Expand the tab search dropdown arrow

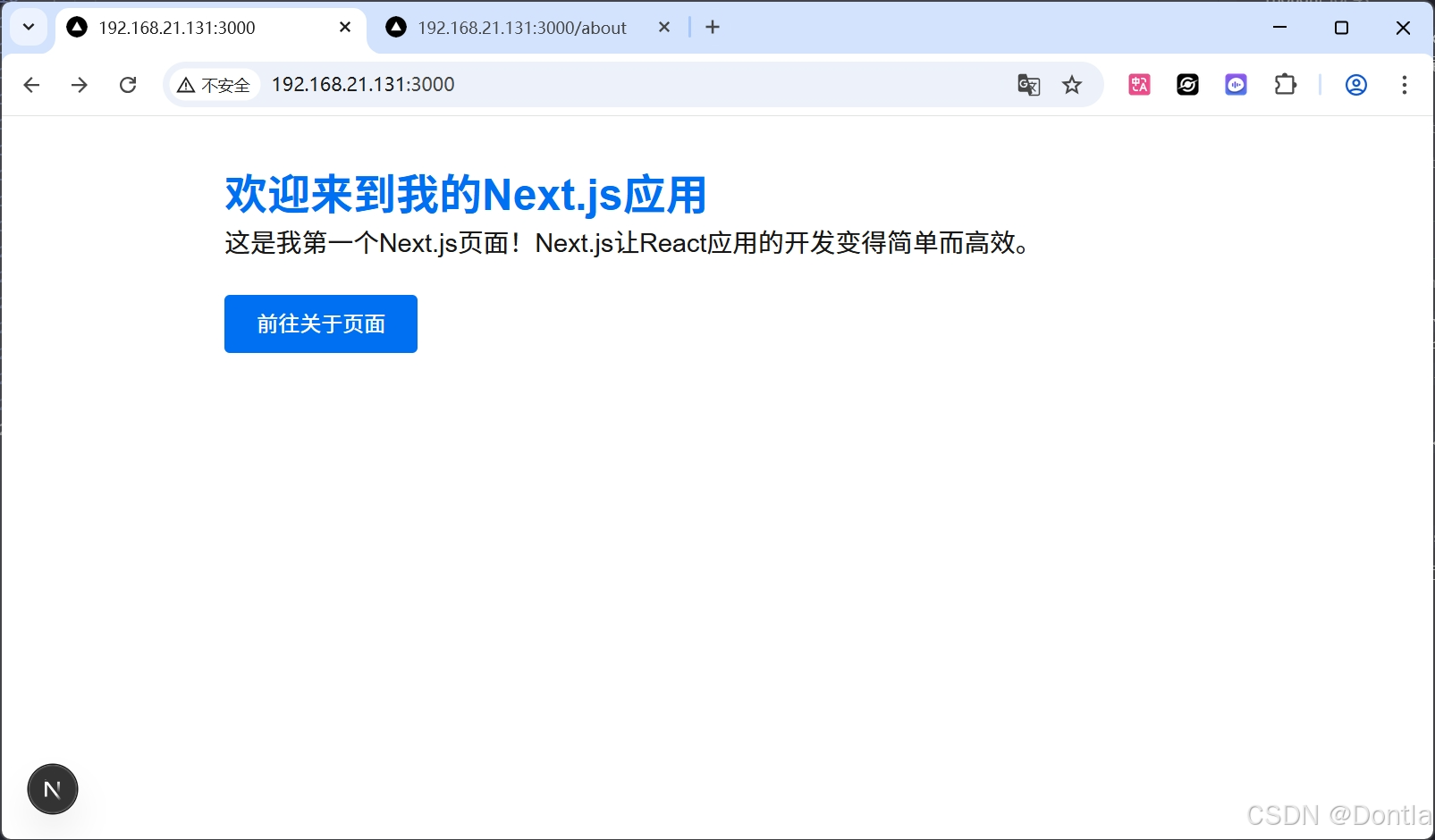point(29,27)
